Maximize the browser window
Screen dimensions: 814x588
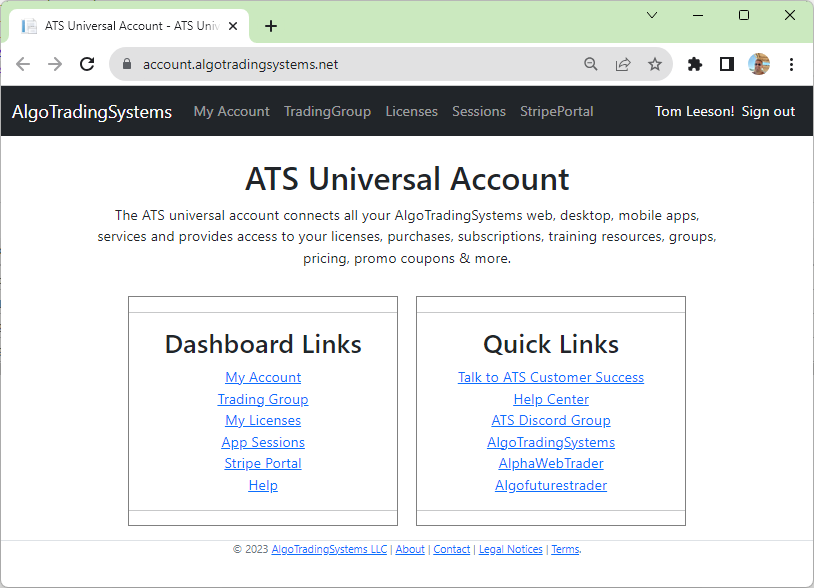click(x=744, y=15)
